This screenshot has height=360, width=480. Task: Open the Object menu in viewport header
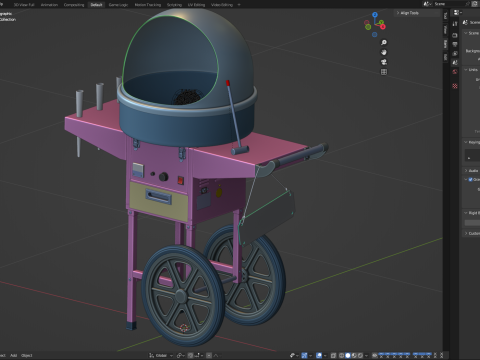pyautogui.click(x=27, y=355)
